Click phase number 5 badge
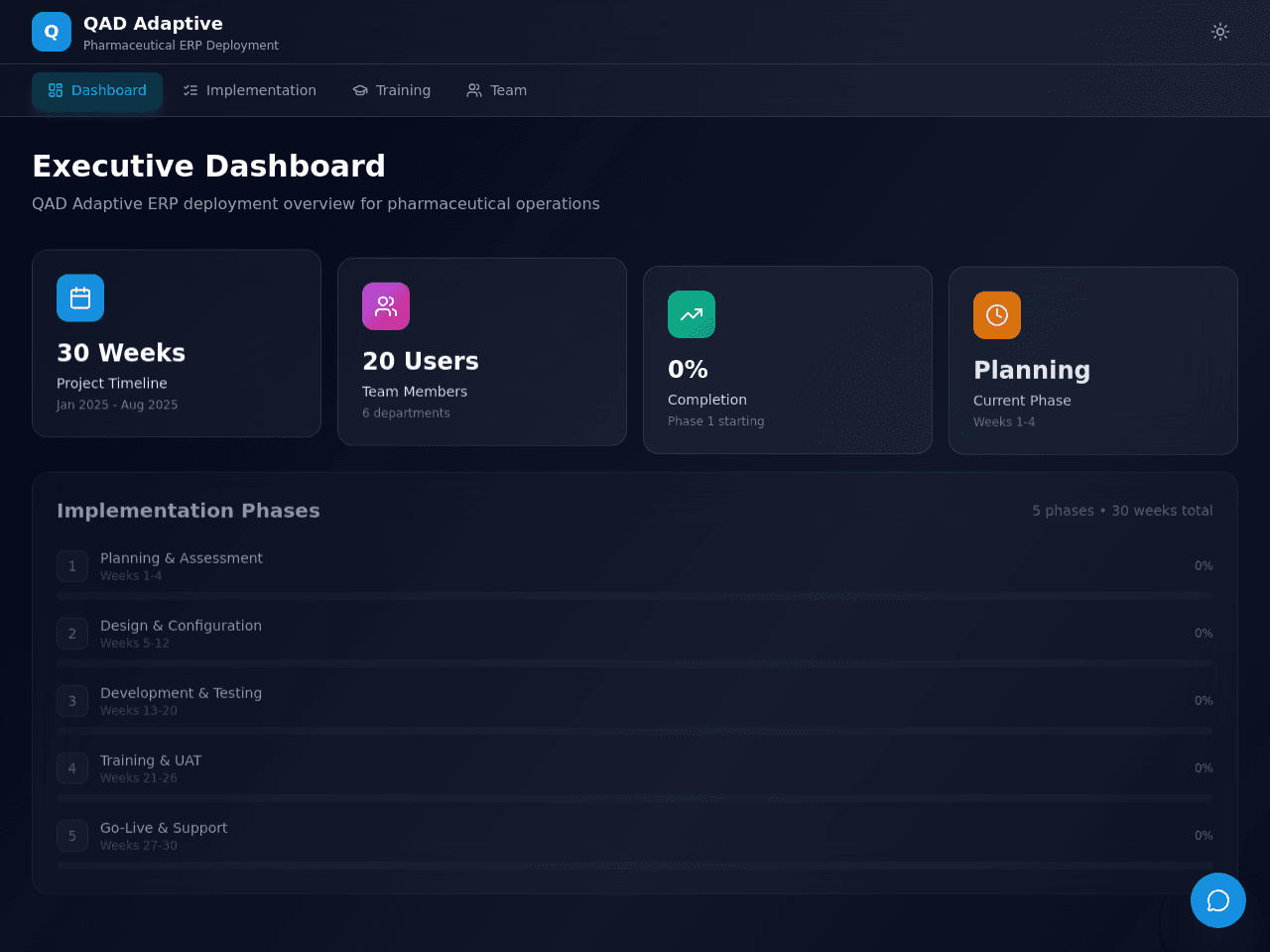Image resolution: width=1270 pixels, height=952 pixels. (72, 836)
